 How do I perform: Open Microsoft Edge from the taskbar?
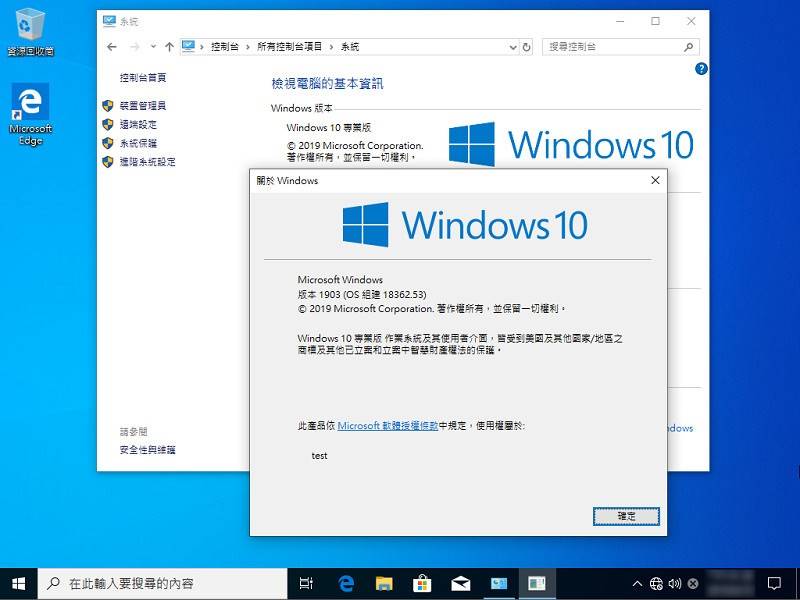click(x=345, y=582)
